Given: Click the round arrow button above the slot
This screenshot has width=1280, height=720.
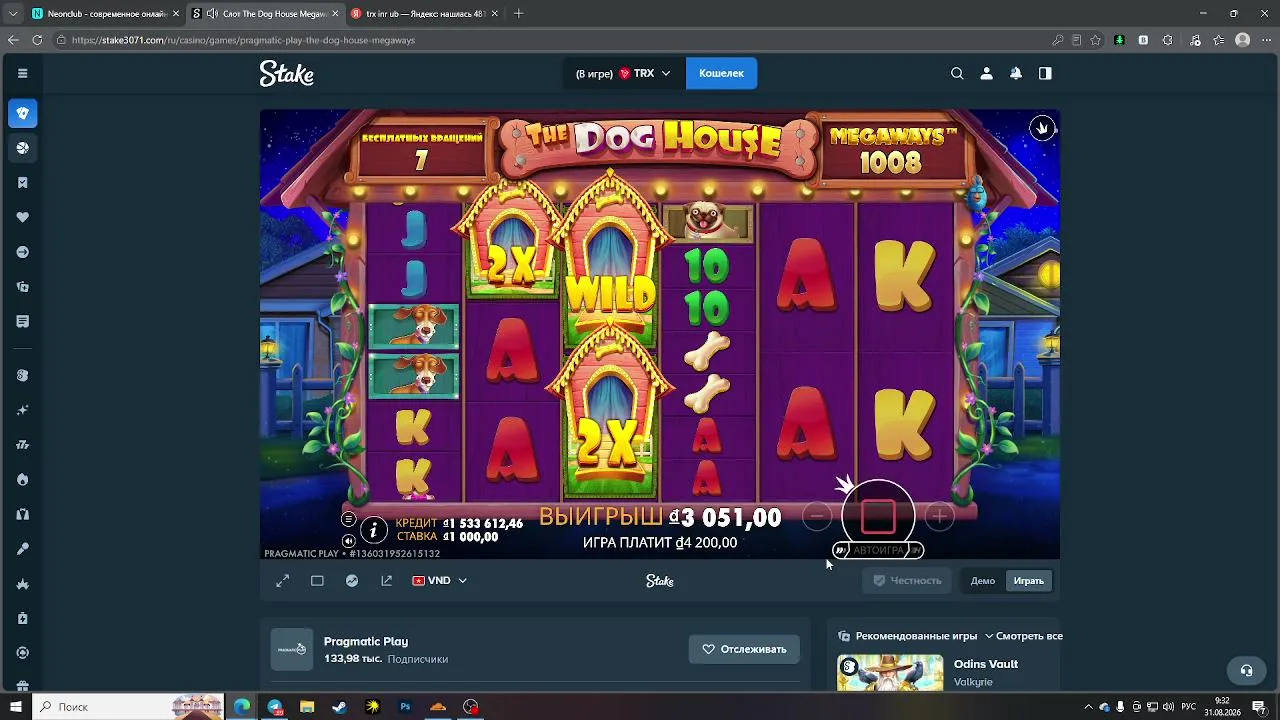Looking at the screenshot, I should tap(1043, 128).
